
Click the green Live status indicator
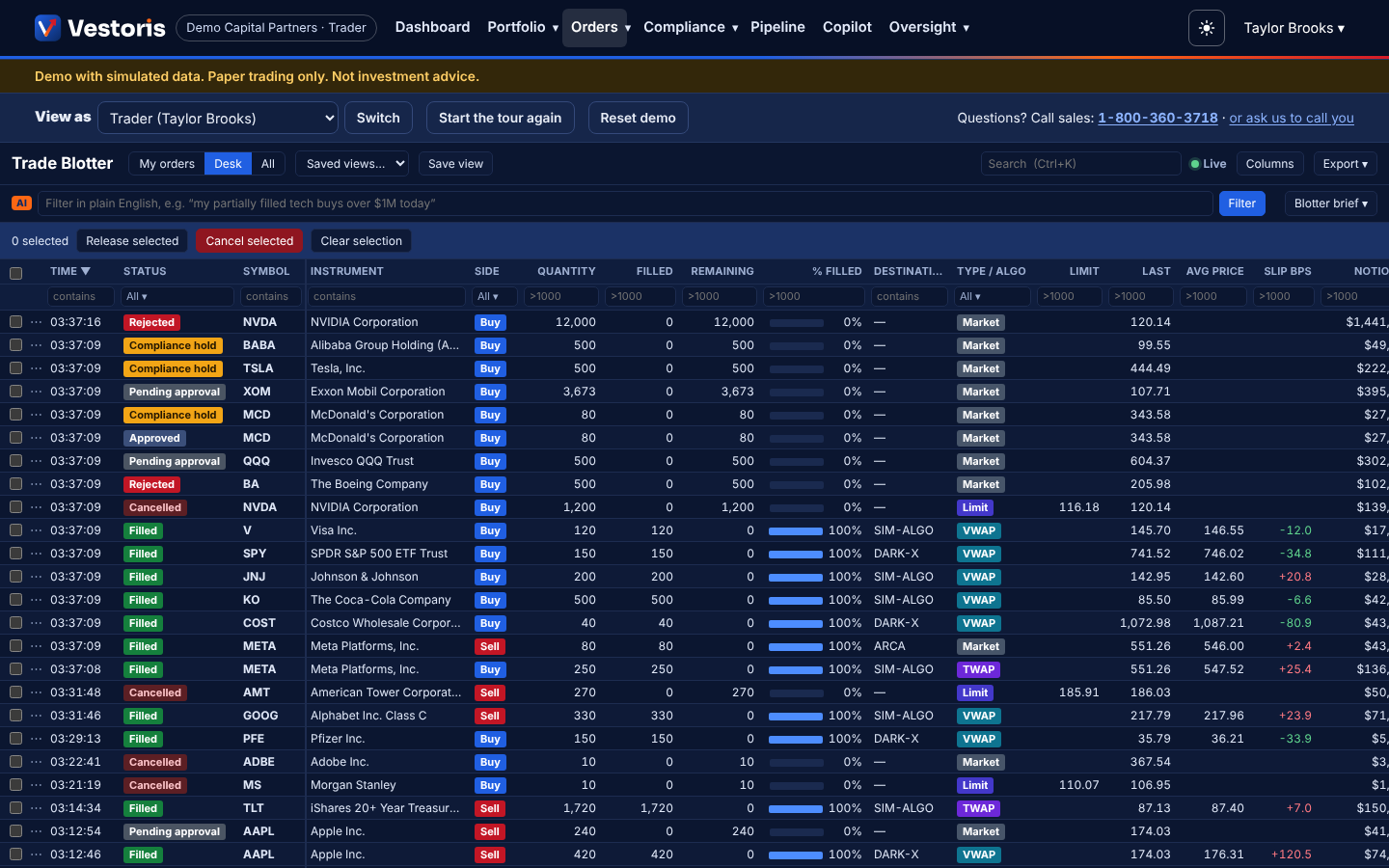coord(1209,164)
